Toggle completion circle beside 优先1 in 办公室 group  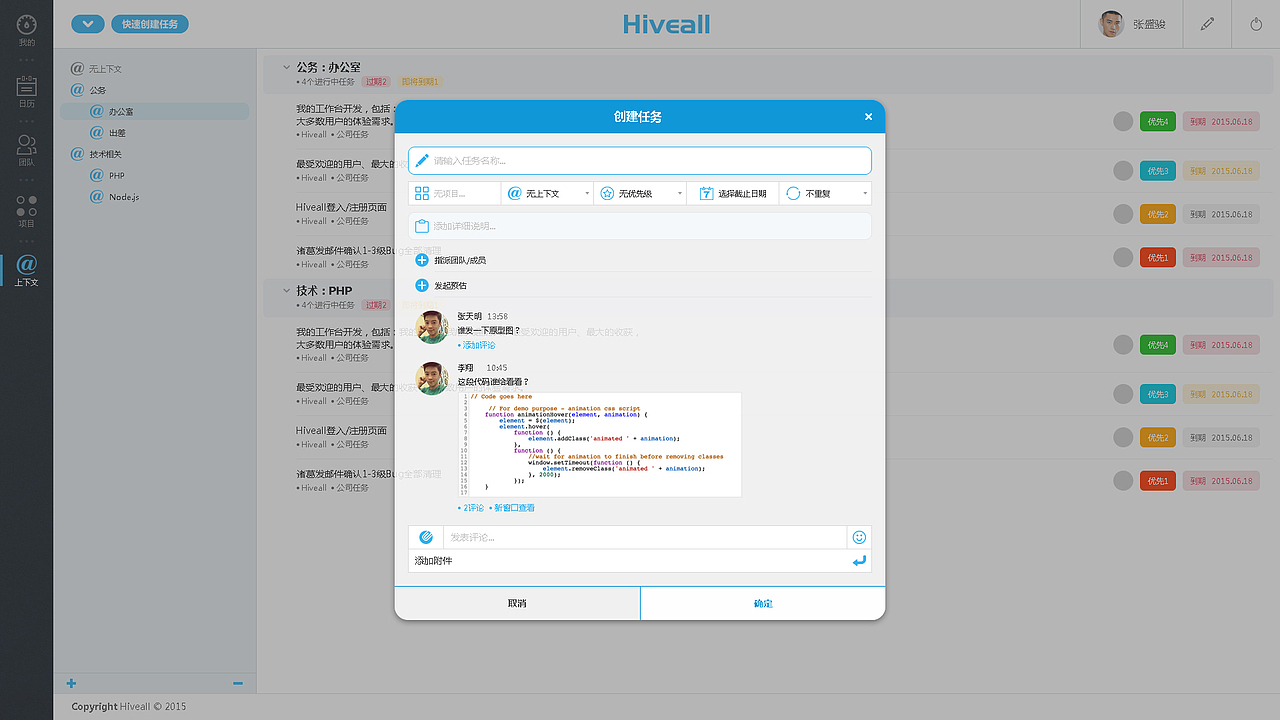[1123, 258]
